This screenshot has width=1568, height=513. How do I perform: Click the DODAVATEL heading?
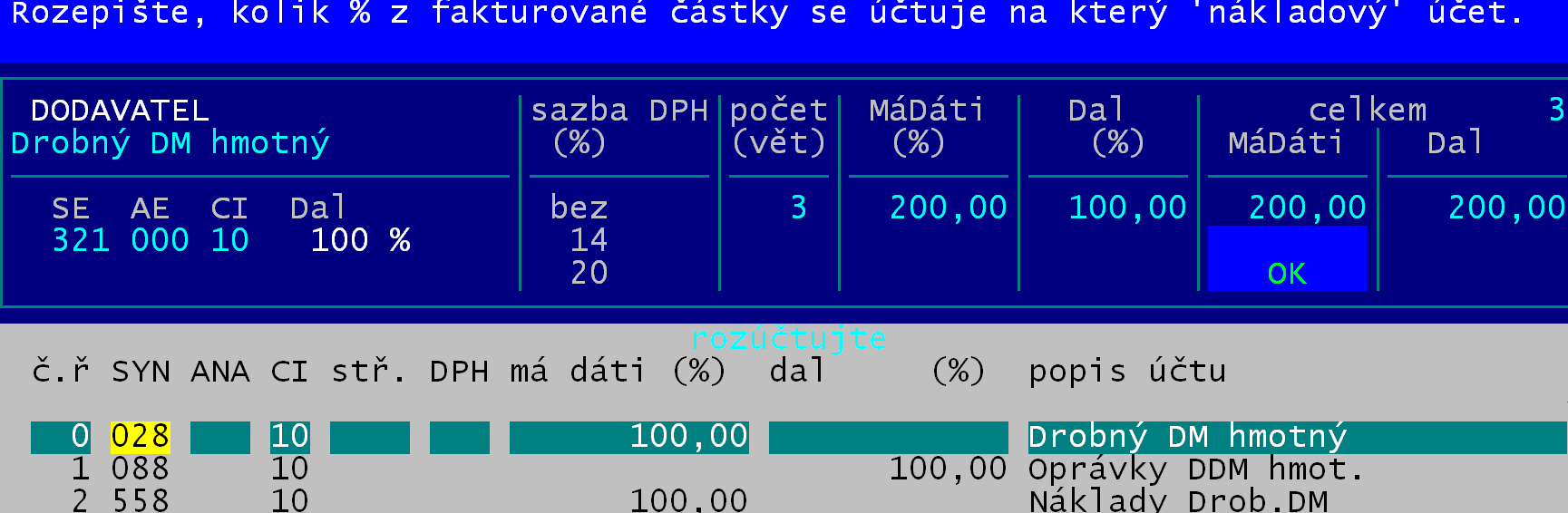(x=120, y=111)
